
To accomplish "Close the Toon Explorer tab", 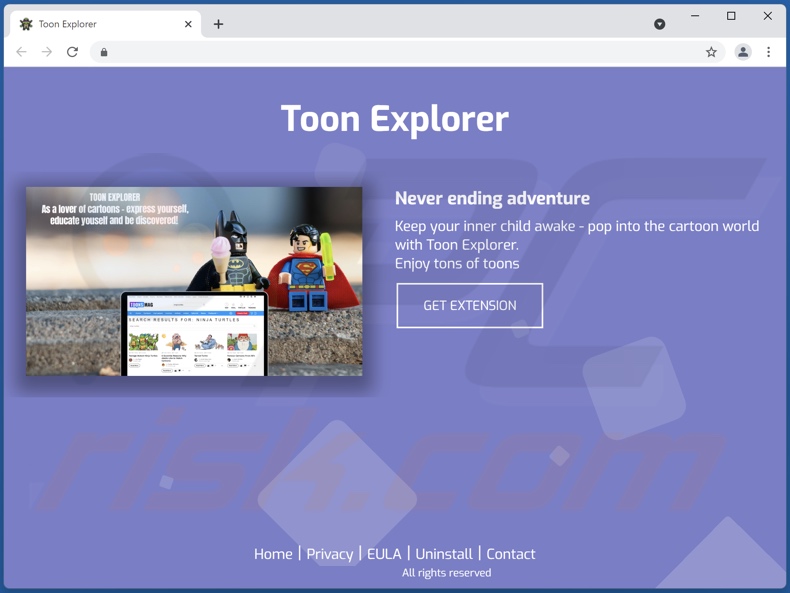I will [188, 24].
